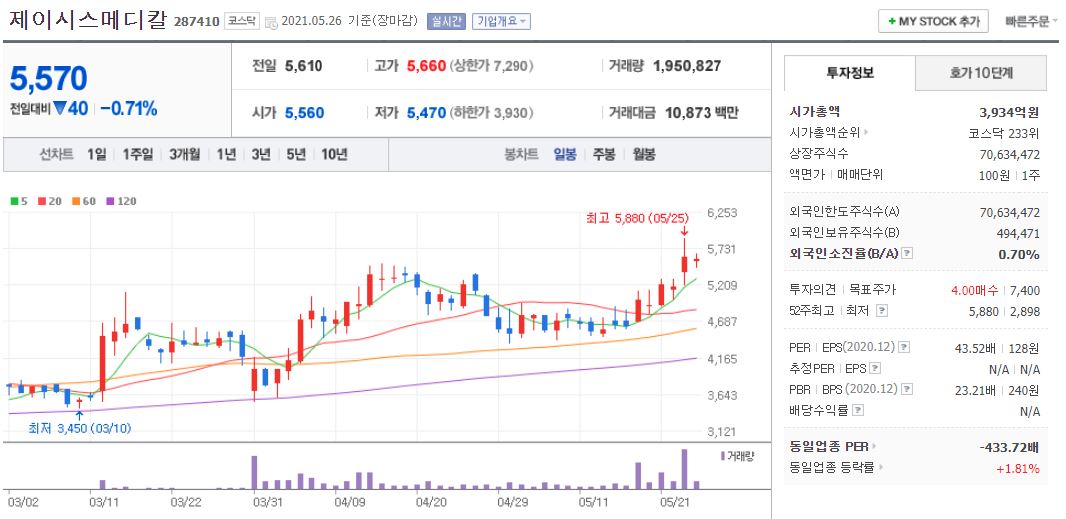1066x519 pixels.
Task: Click the 시가 value 5,560
Action: pyautogui.click(x=305, y=112)
